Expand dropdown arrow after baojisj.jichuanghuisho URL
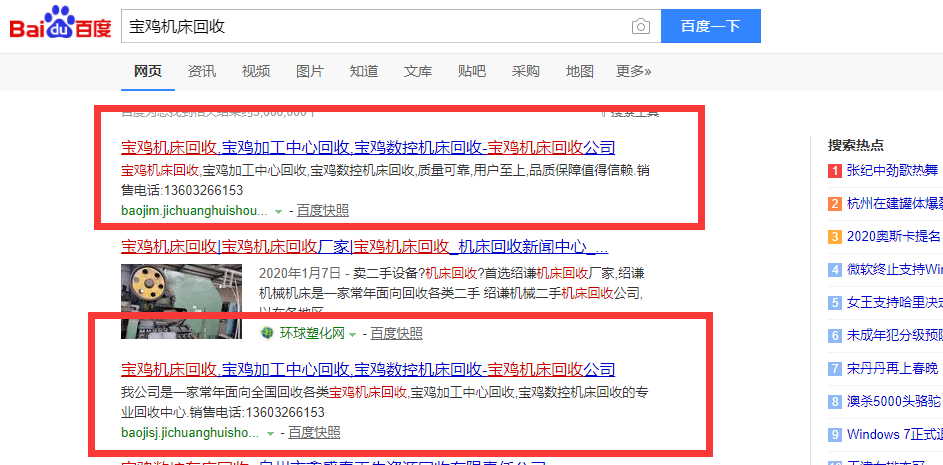 pos(270,433)
